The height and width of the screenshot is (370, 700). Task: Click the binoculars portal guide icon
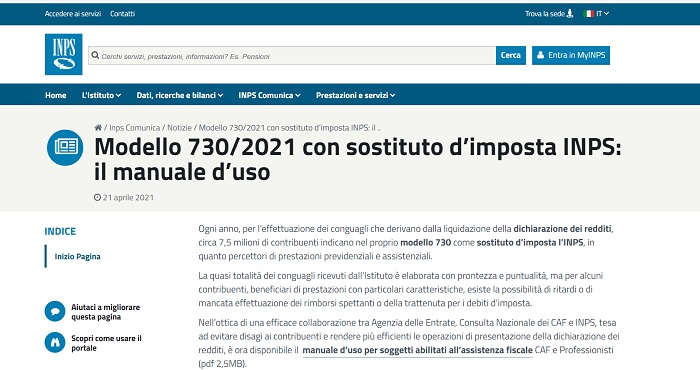tap(55, 342)
